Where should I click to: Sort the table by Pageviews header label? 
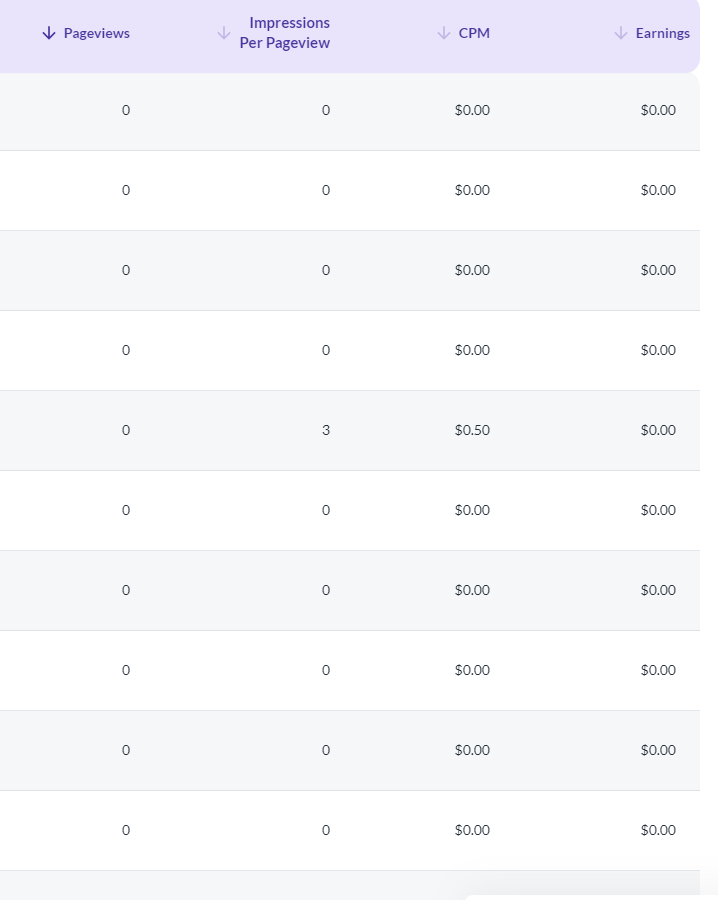96,33
